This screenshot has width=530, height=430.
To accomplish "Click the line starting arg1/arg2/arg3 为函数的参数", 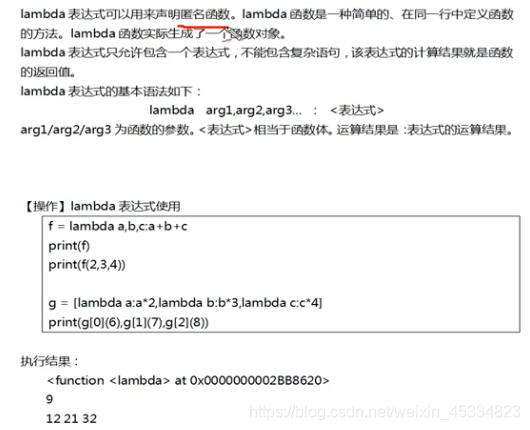I will pos(267,130).
